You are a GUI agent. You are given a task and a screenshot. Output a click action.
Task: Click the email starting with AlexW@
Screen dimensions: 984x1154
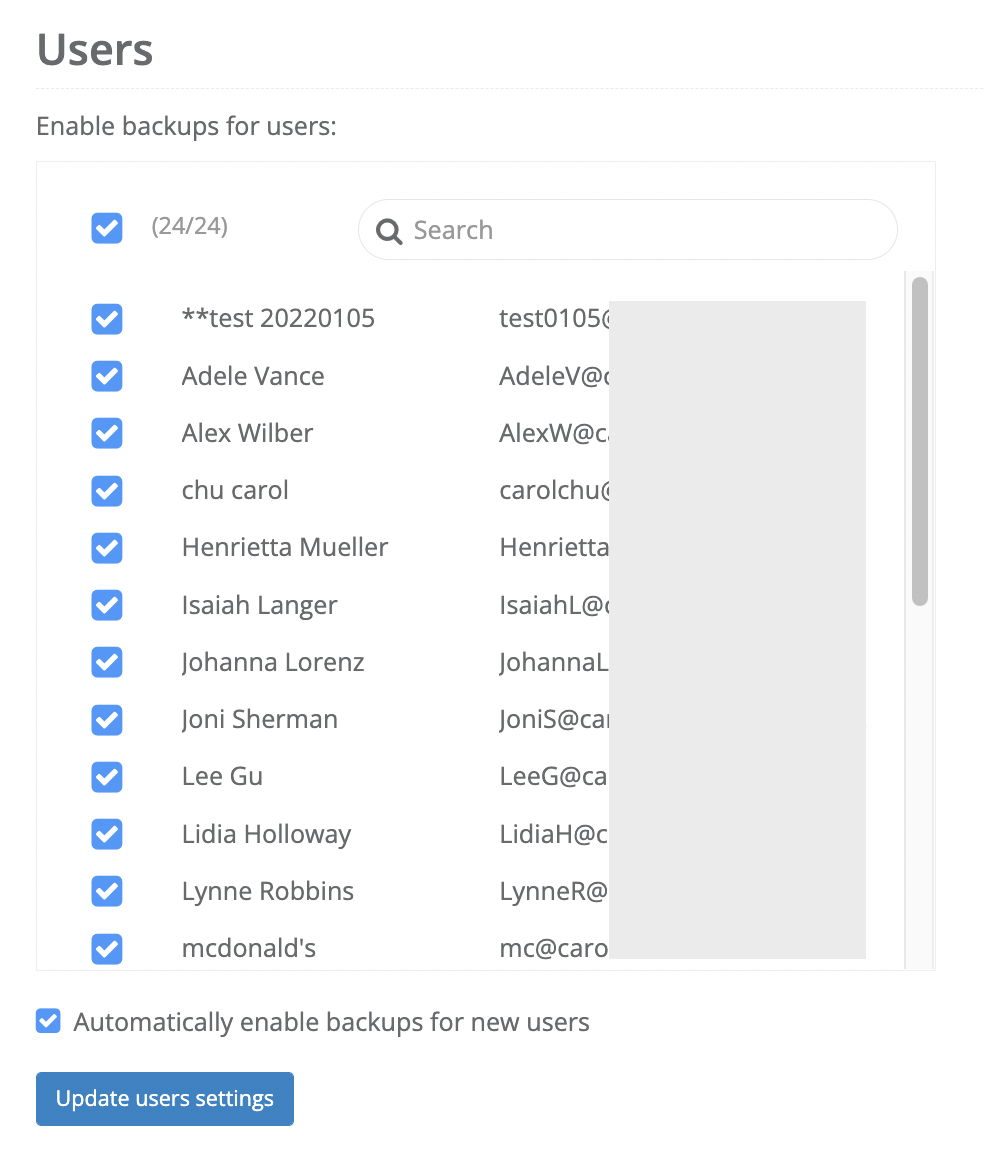click(x=554, y=433)
